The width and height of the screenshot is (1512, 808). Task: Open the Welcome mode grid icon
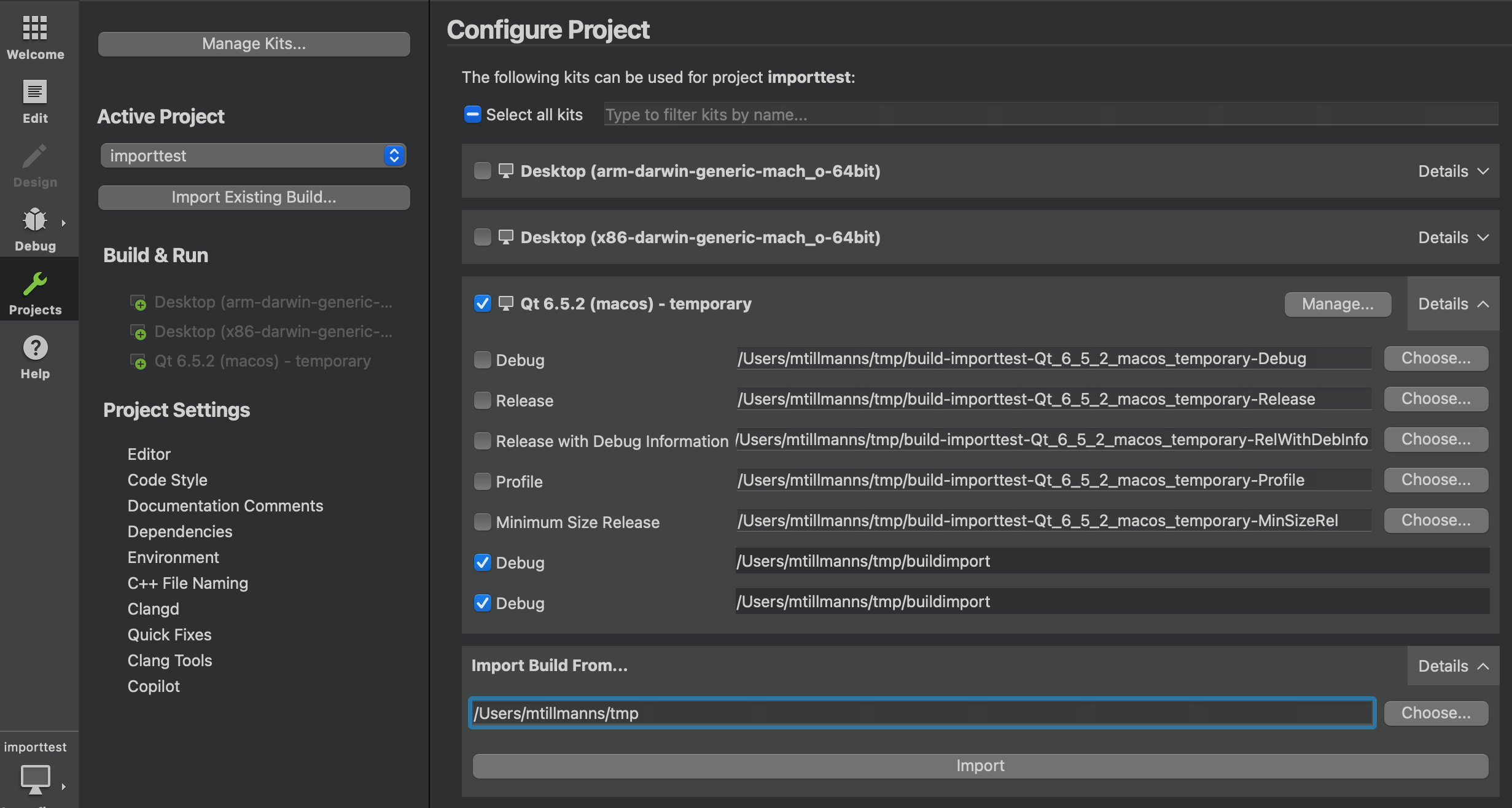pos(35,28)
